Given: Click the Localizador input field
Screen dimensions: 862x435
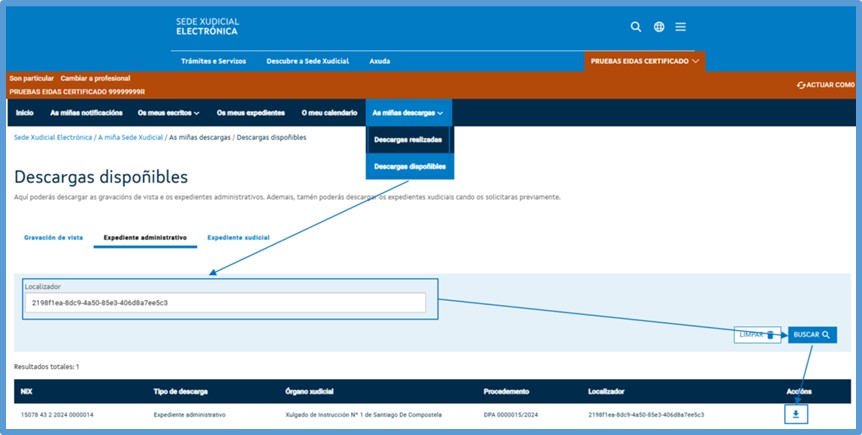Looking at the screenshot, I should [225, 302].
